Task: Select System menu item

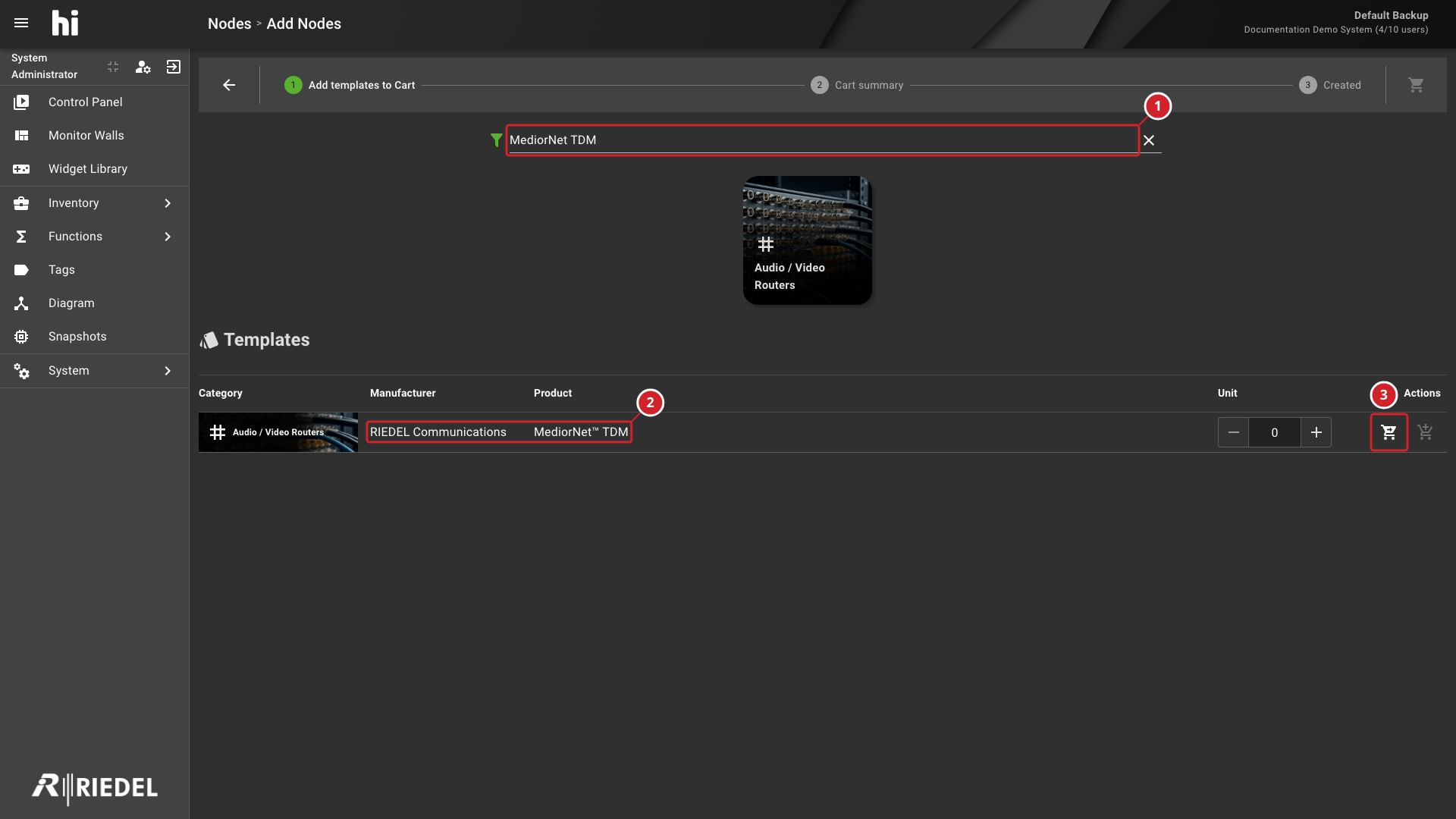Action: tap(94, 371)
